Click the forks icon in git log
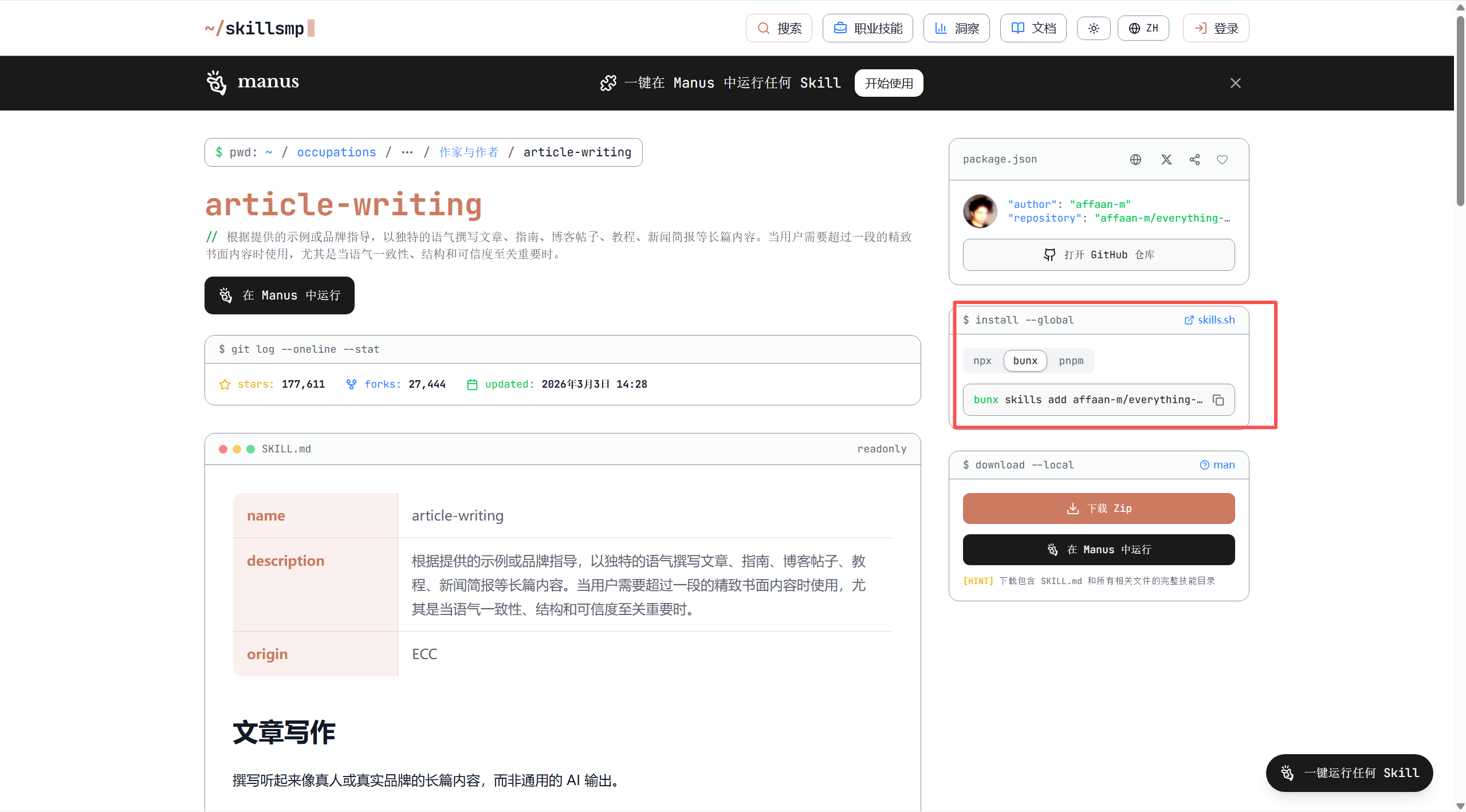This screenshot has height=812, width=1466. [351, 384]
